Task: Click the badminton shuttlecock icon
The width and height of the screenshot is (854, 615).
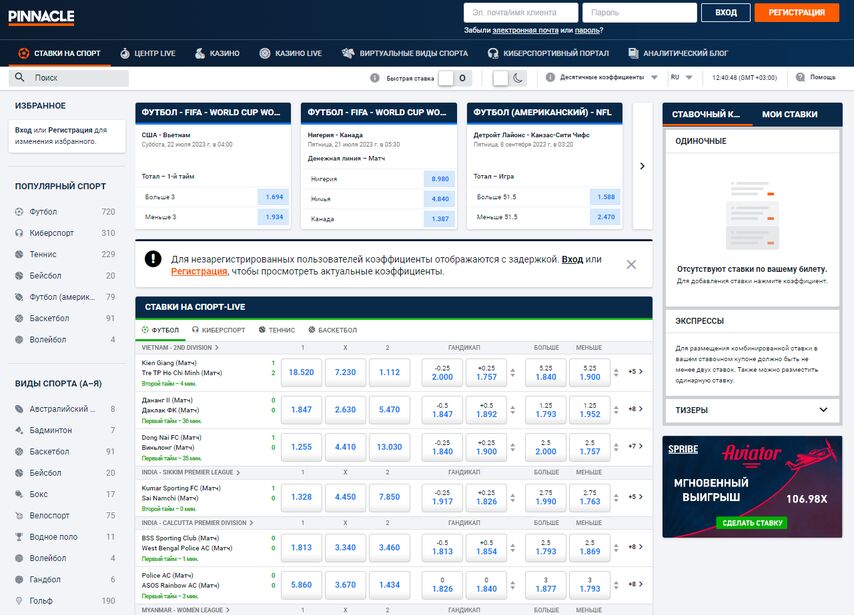Action: 19,430
